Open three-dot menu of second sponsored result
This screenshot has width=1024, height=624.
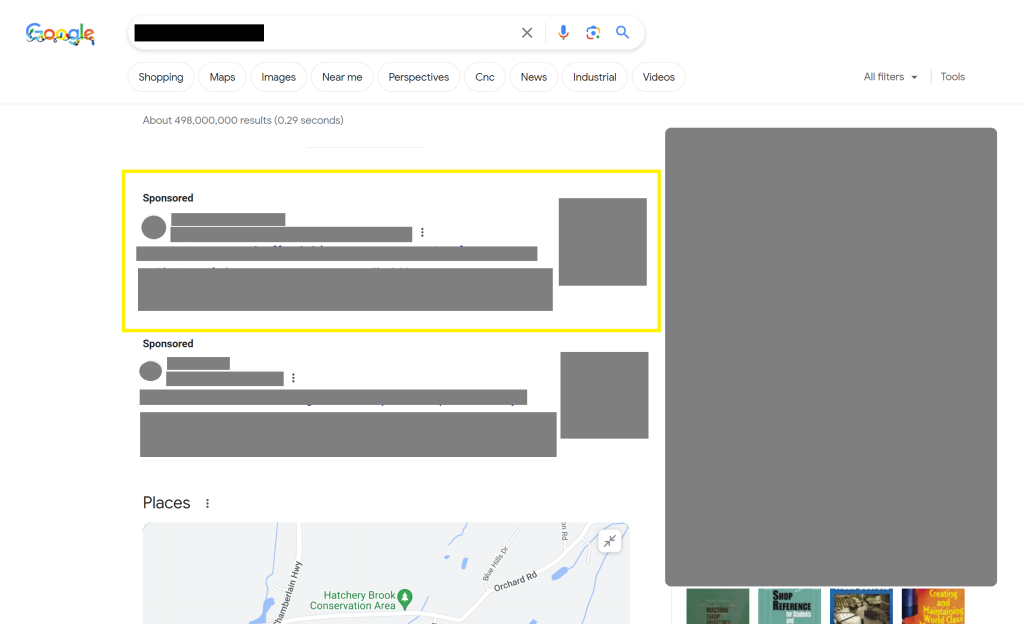pos(293,378)
